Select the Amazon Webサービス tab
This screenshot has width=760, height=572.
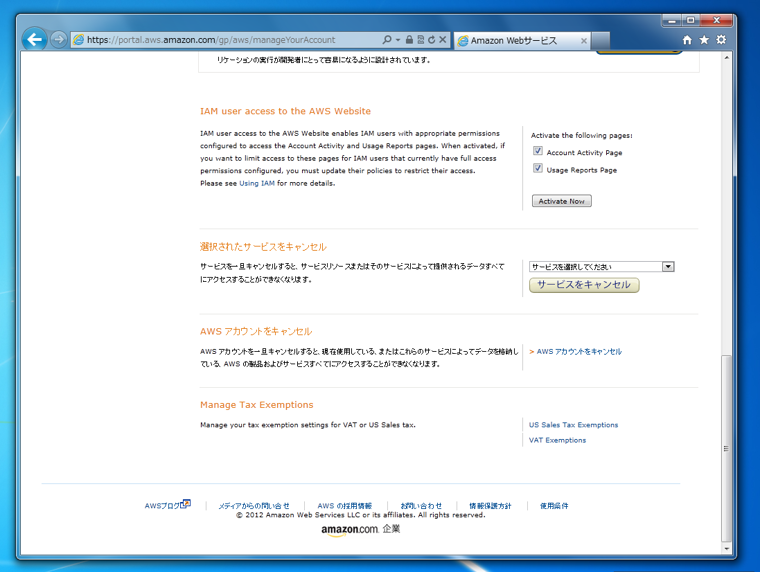[522, 41]
